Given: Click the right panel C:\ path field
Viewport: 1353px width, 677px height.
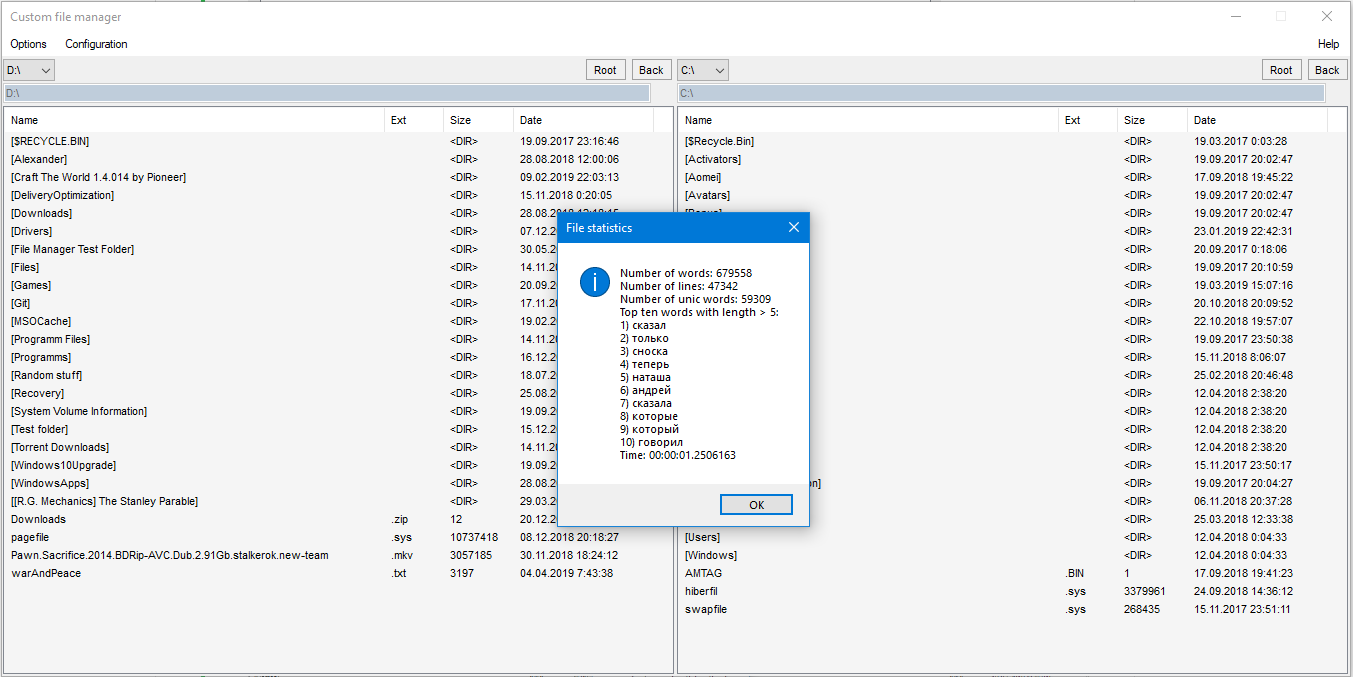Looking at the screenshot, I should click(x=1001, y=93).
